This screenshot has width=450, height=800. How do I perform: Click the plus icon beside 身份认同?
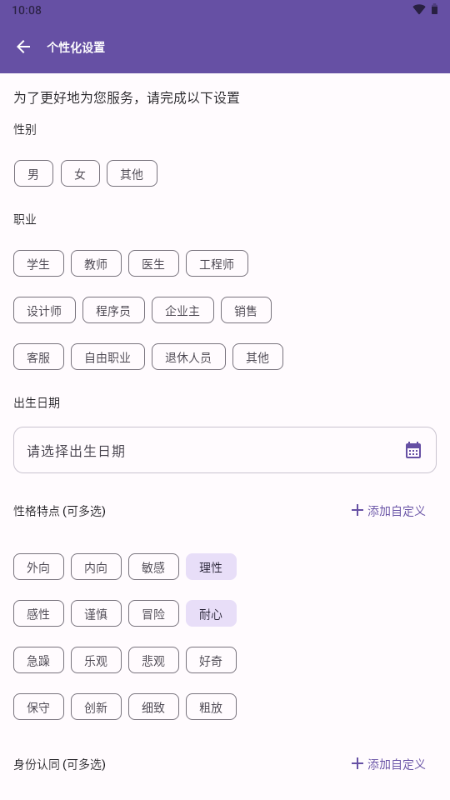(x=357, y=764)
